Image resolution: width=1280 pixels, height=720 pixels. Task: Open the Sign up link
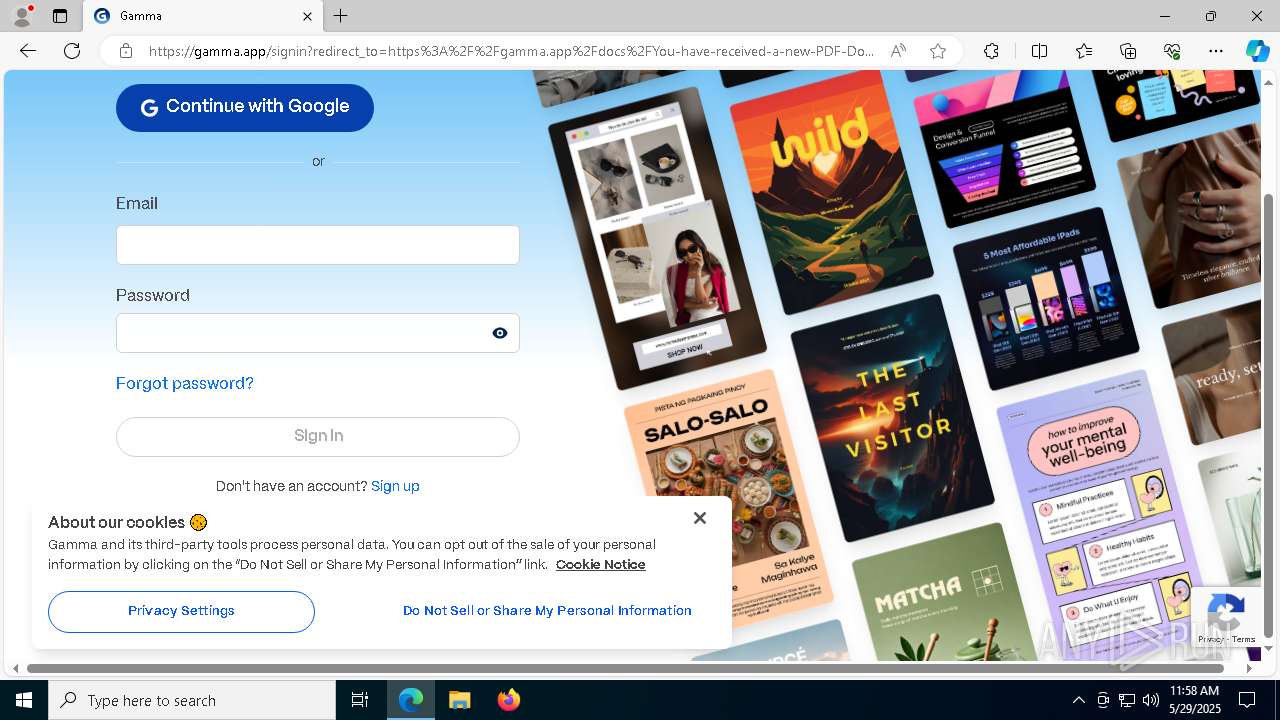coord(395,486)
